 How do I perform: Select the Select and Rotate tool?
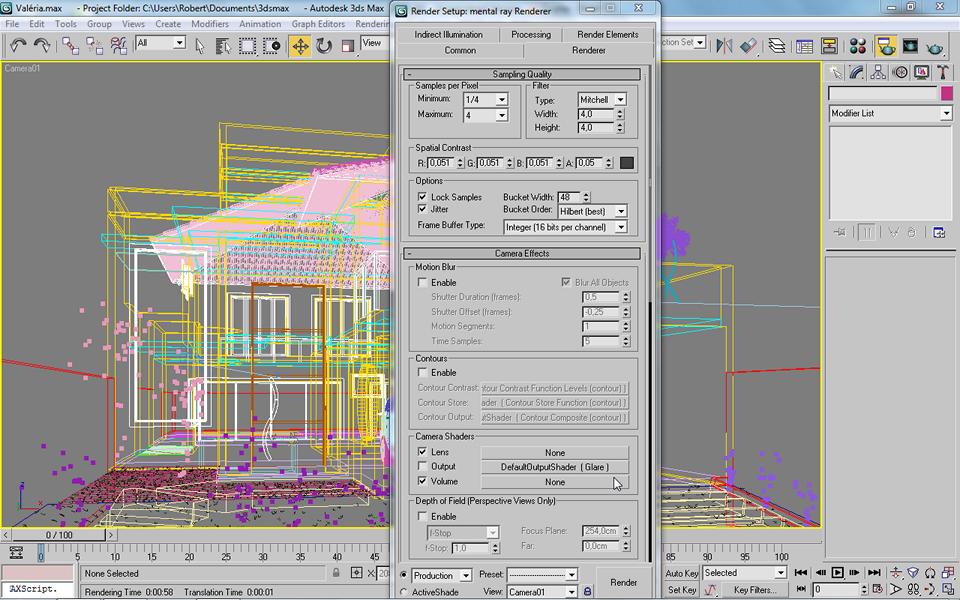coord(321,45)
